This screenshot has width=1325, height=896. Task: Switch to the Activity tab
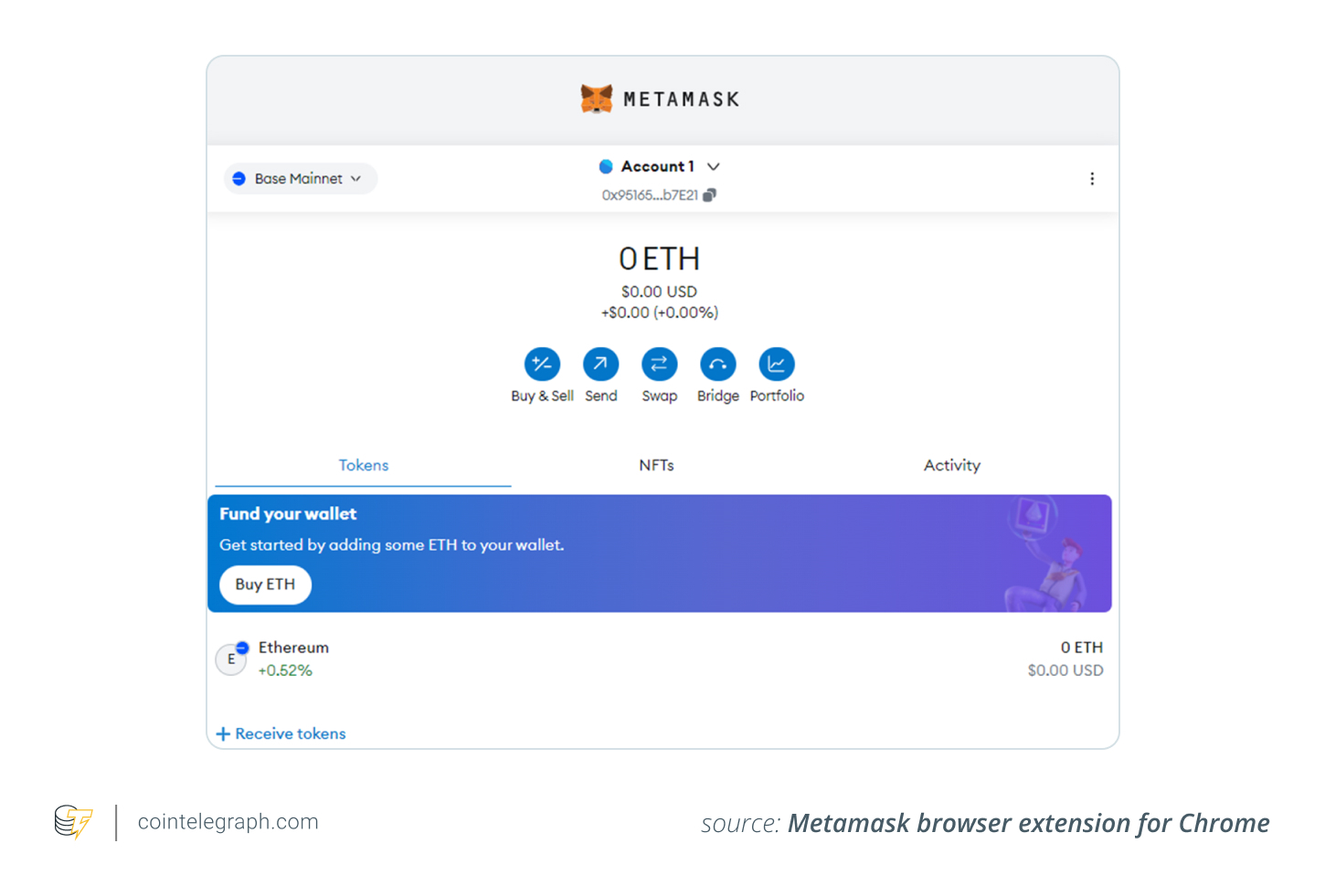[952, 466]
